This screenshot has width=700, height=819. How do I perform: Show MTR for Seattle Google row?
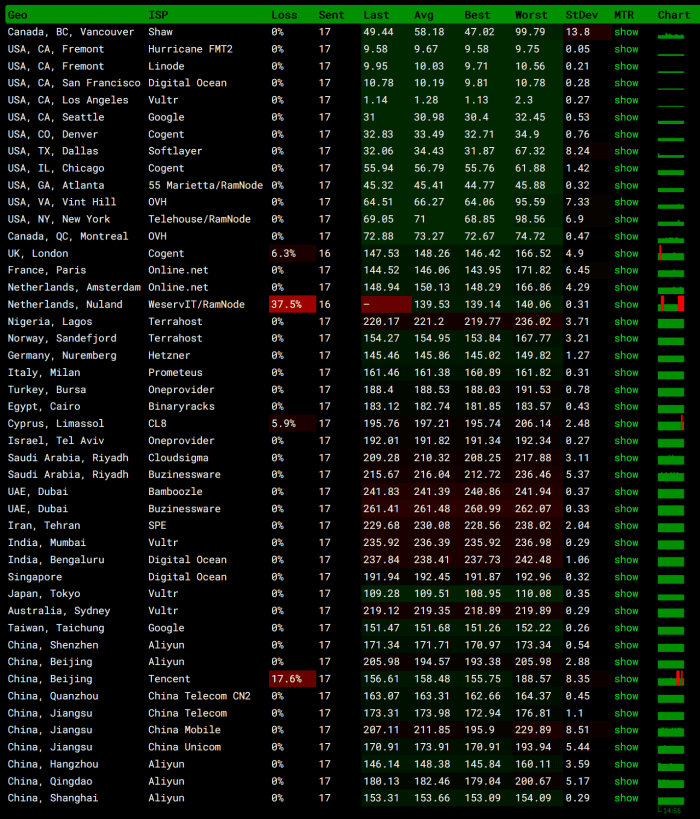click(626, 118)
